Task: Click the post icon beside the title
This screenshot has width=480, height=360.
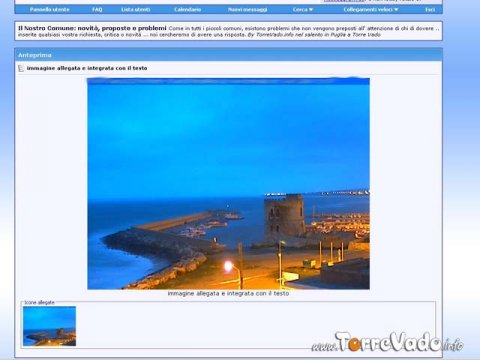Action: [21, 68]
